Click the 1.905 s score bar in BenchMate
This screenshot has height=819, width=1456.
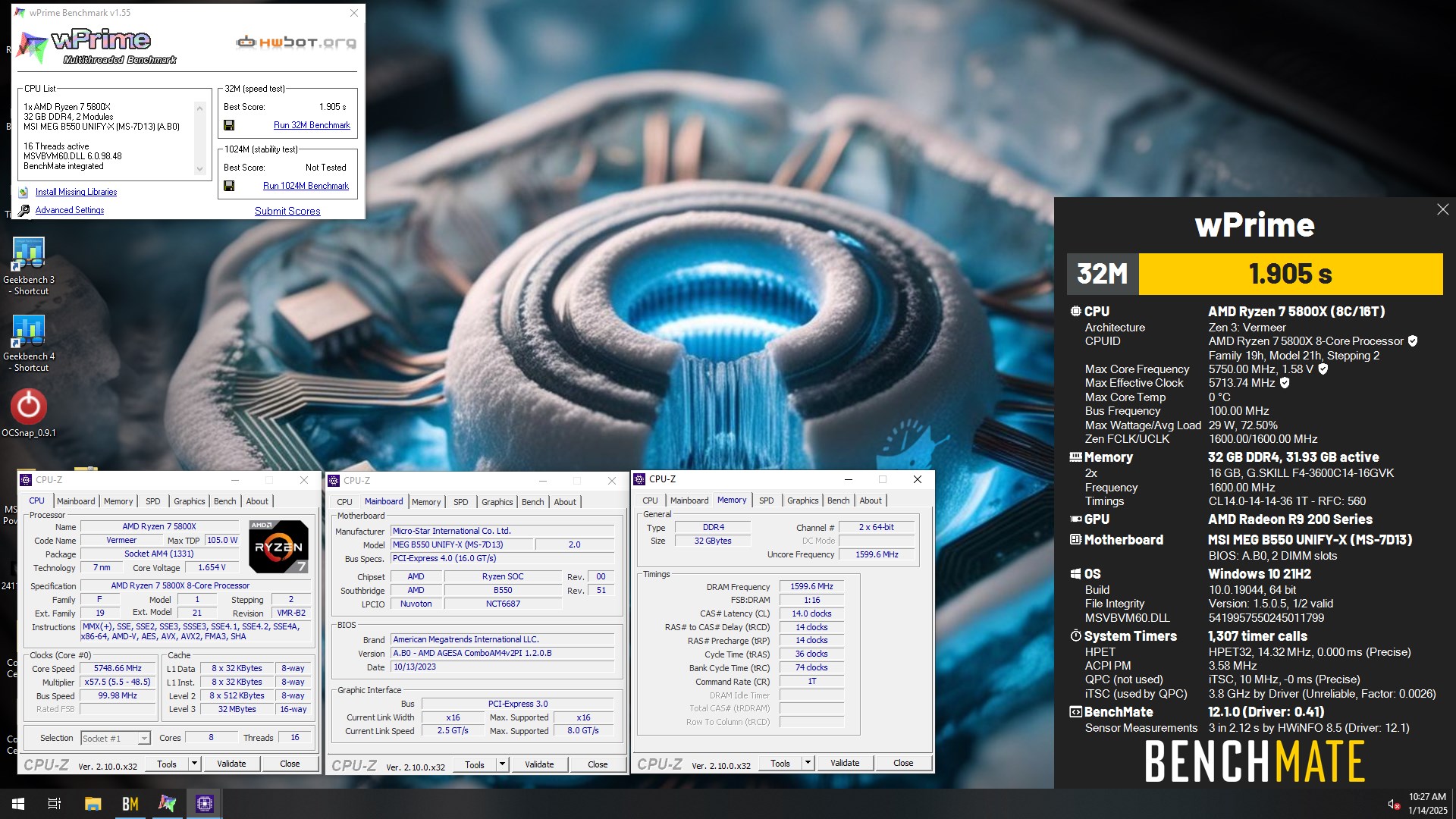(x=1290, y=274)
